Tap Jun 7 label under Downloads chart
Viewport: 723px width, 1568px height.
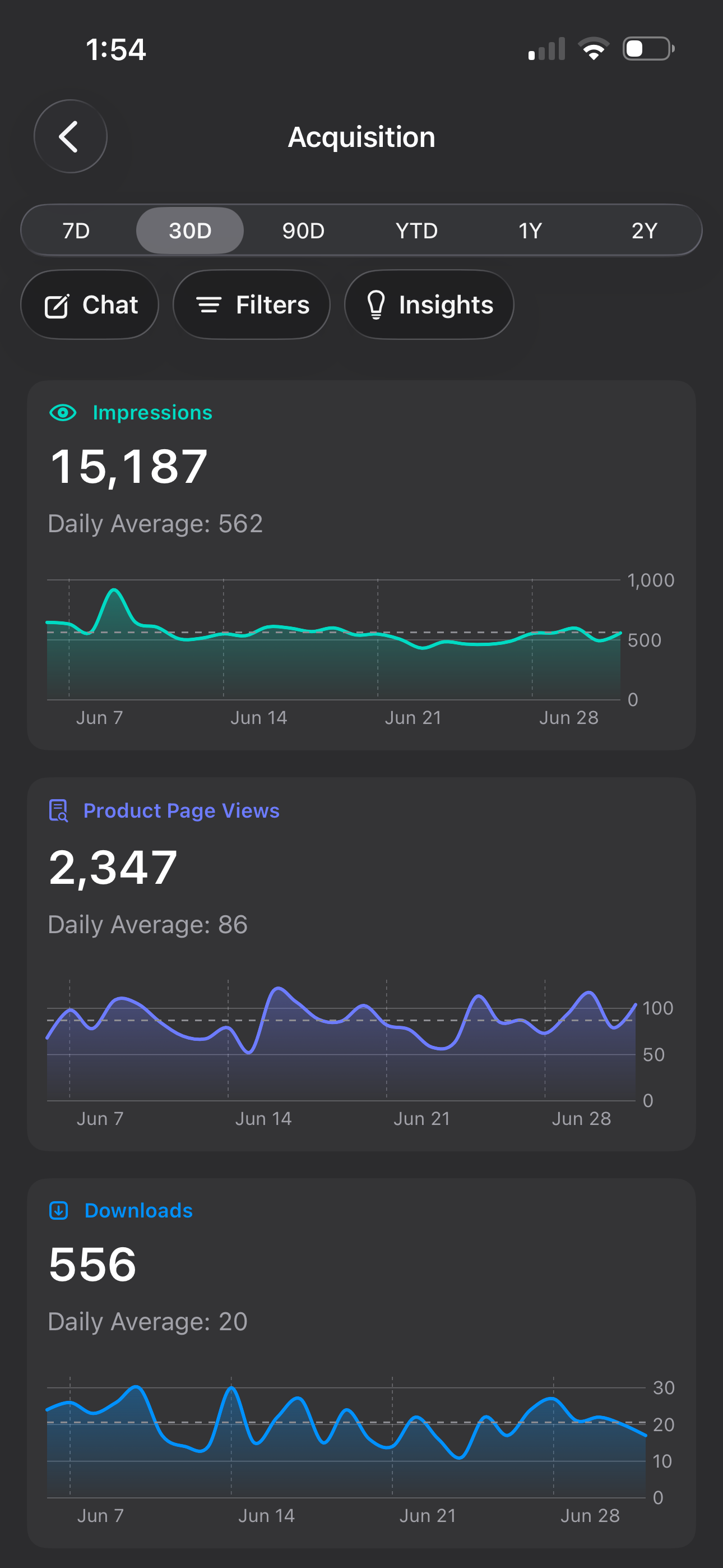(100, 1515)
